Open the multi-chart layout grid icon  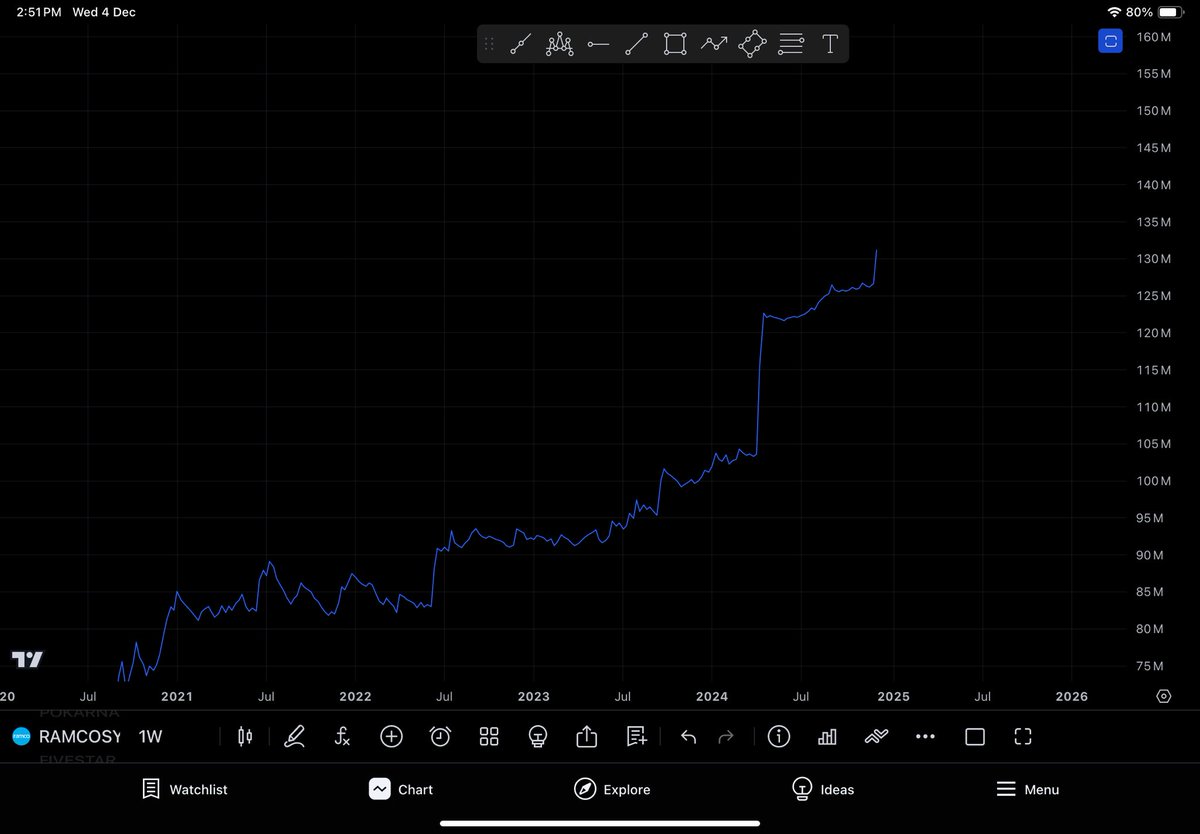(x=489, y=737)
